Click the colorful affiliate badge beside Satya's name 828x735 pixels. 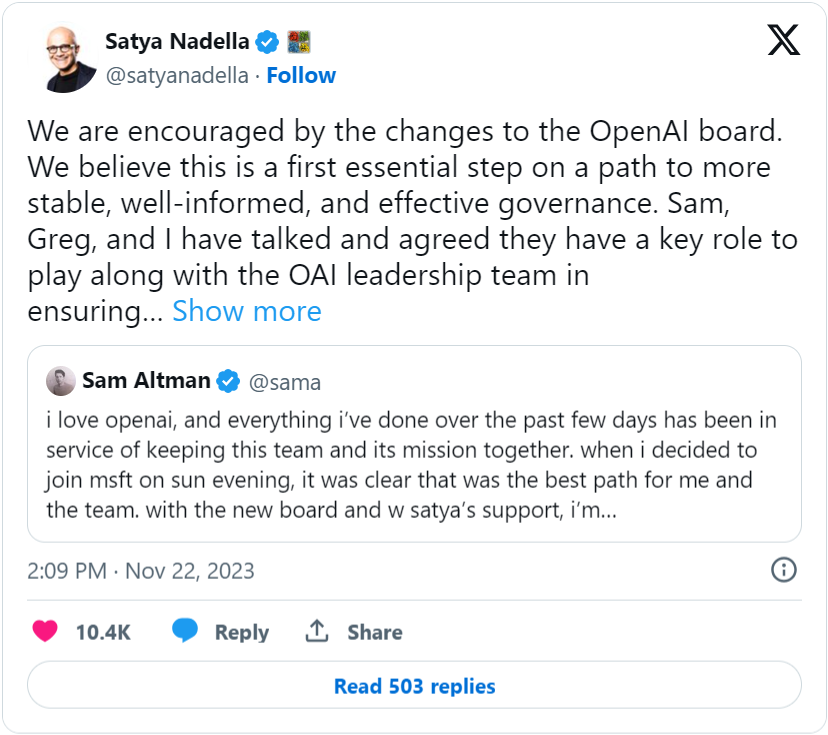point(299,42)
